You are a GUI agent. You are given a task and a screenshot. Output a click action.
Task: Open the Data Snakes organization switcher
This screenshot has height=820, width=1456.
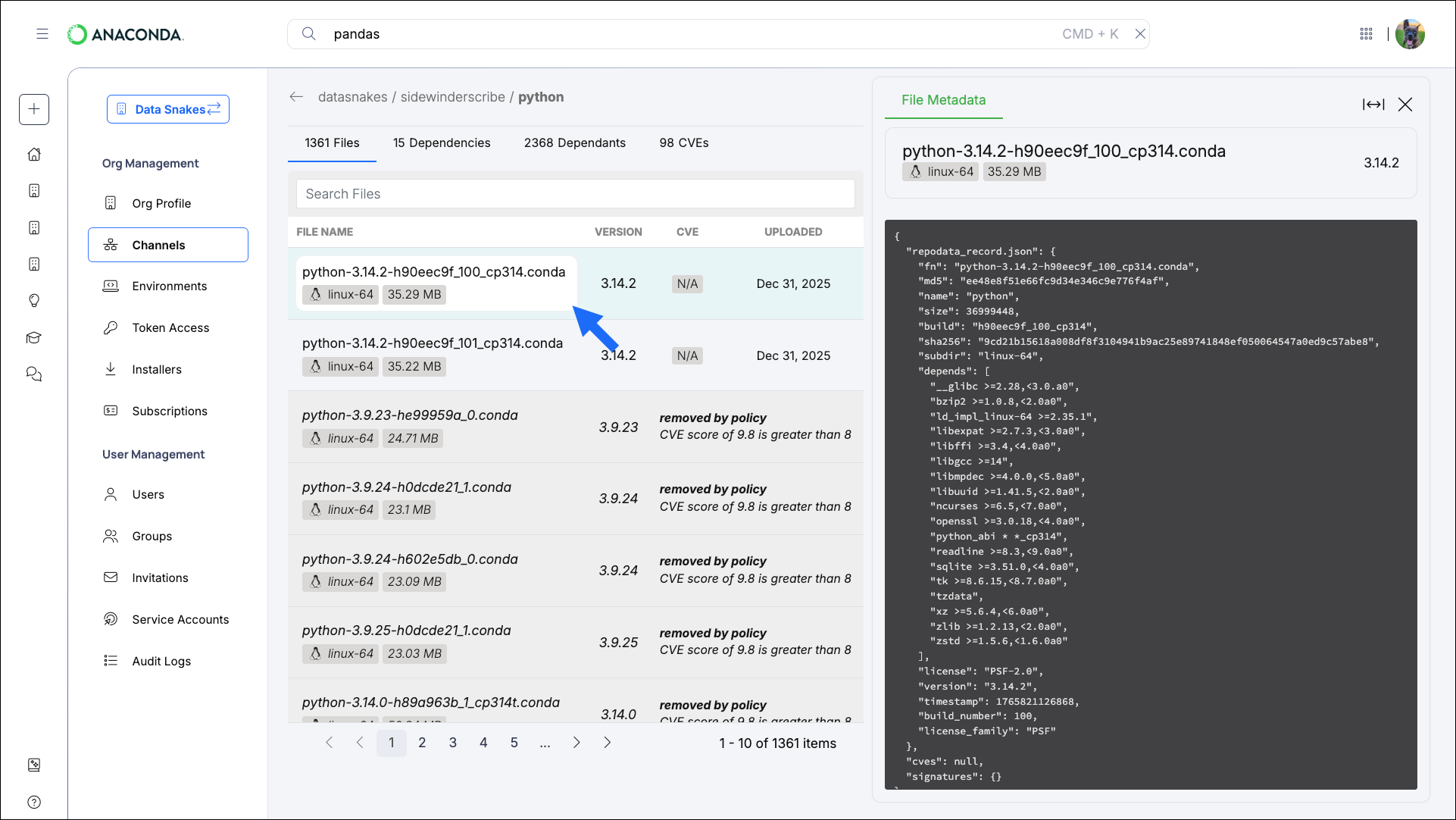[167, 109]
